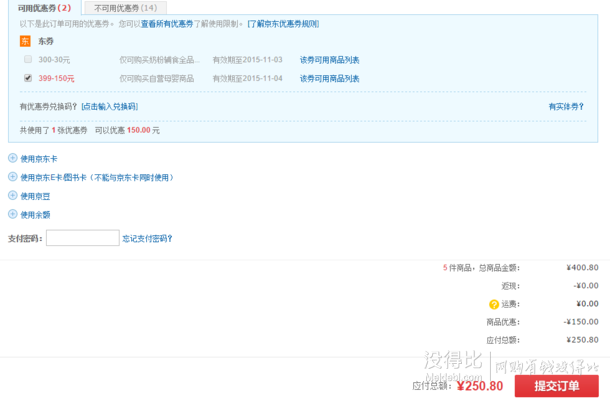This screenshot has width=610, height=401.
Task: Select the 300-30元 coupon label text
Action: click(x=54, y=60)
